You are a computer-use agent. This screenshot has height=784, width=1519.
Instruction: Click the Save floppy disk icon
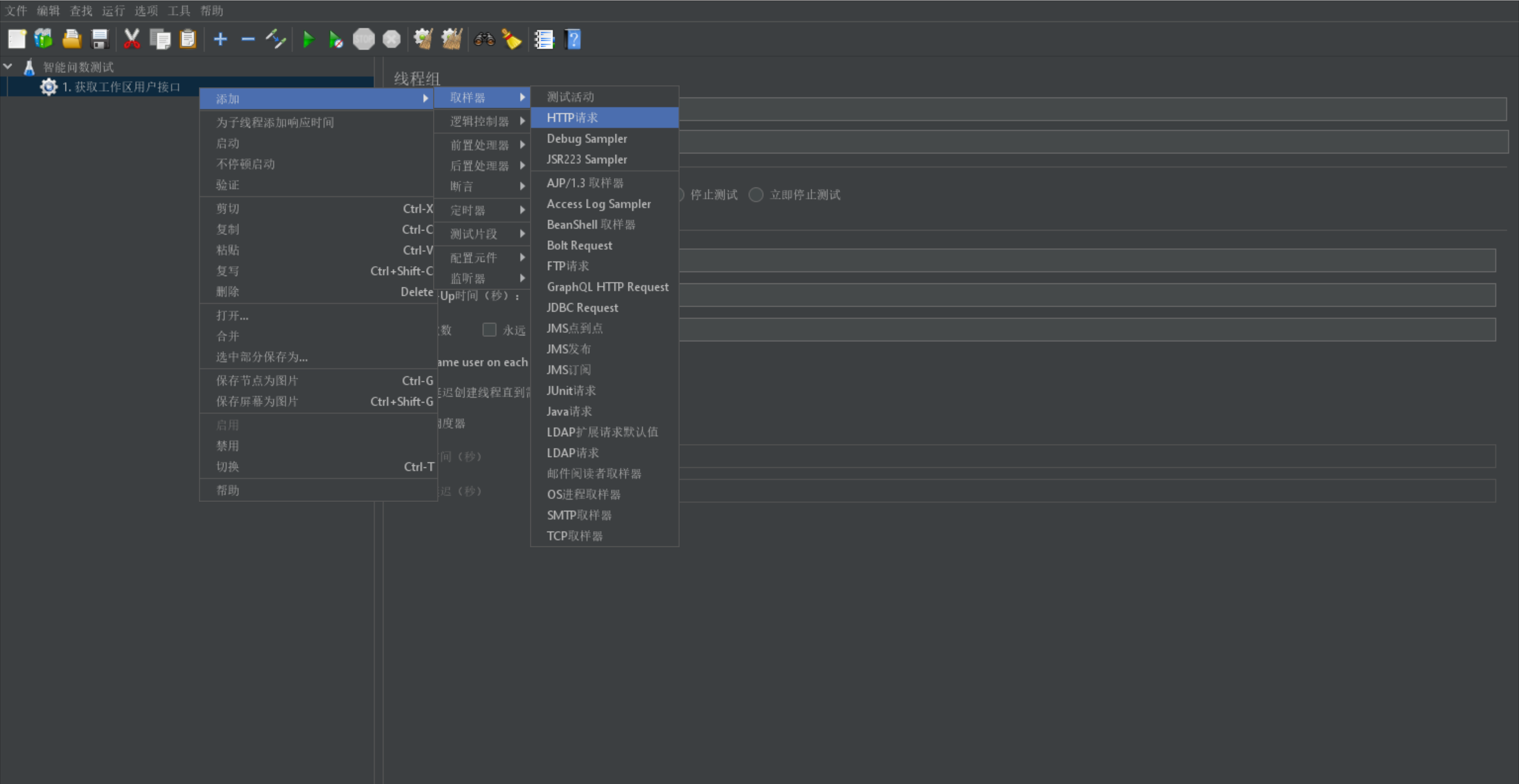[100, 40]
